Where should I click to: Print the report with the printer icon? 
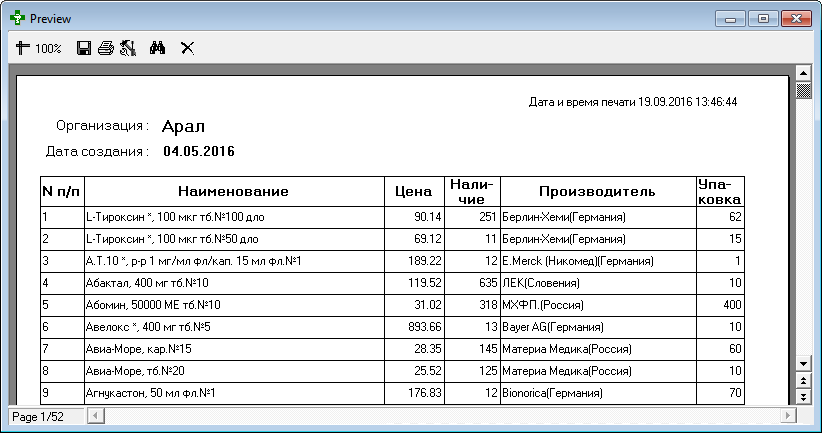click(105, 47)
